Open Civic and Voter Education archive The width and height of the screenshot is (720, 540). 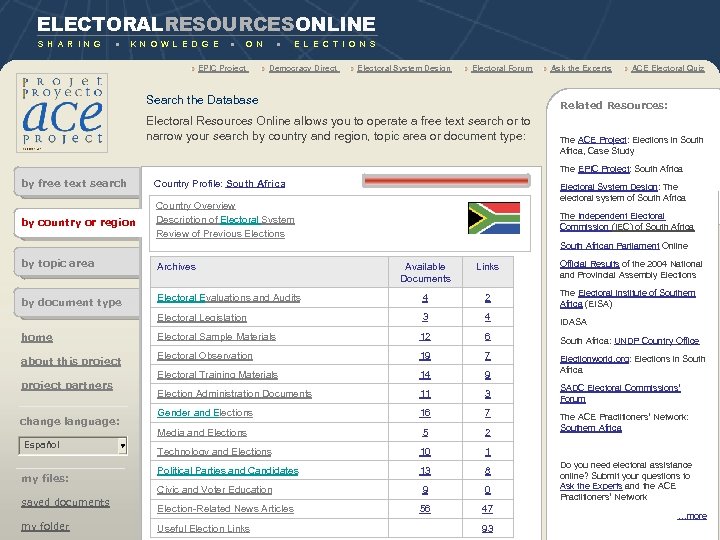[x=214, y=490]
